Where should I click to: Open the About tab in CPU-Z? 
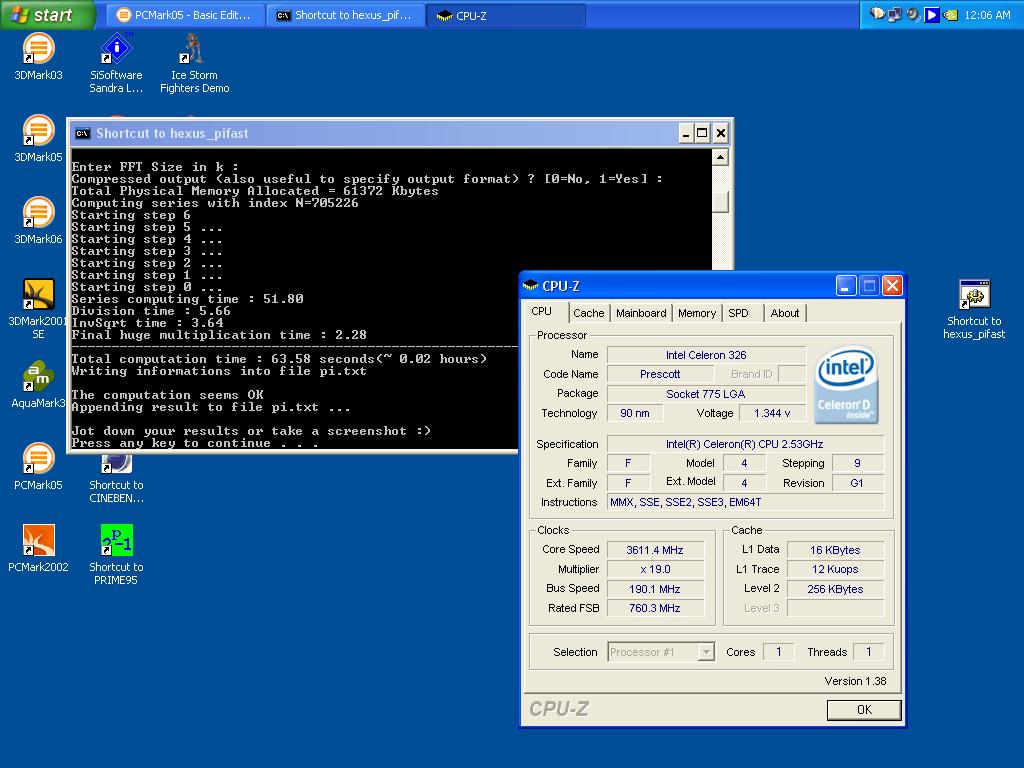click(784, 313)
